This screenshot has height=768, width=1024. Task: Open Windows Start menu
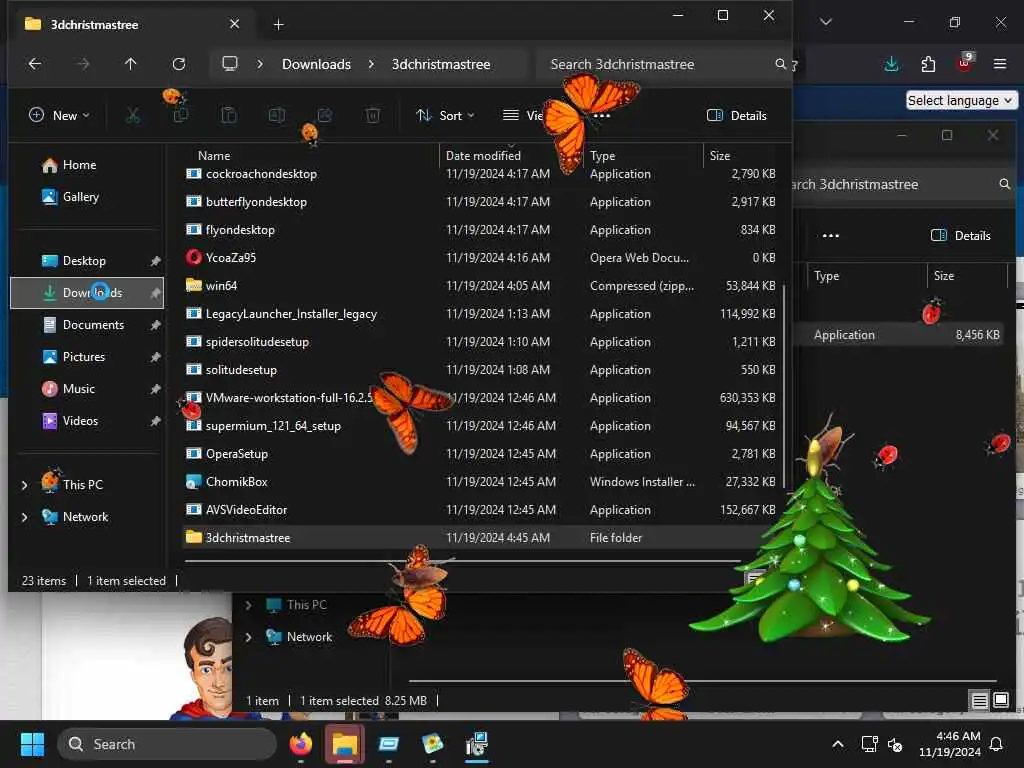32,744
